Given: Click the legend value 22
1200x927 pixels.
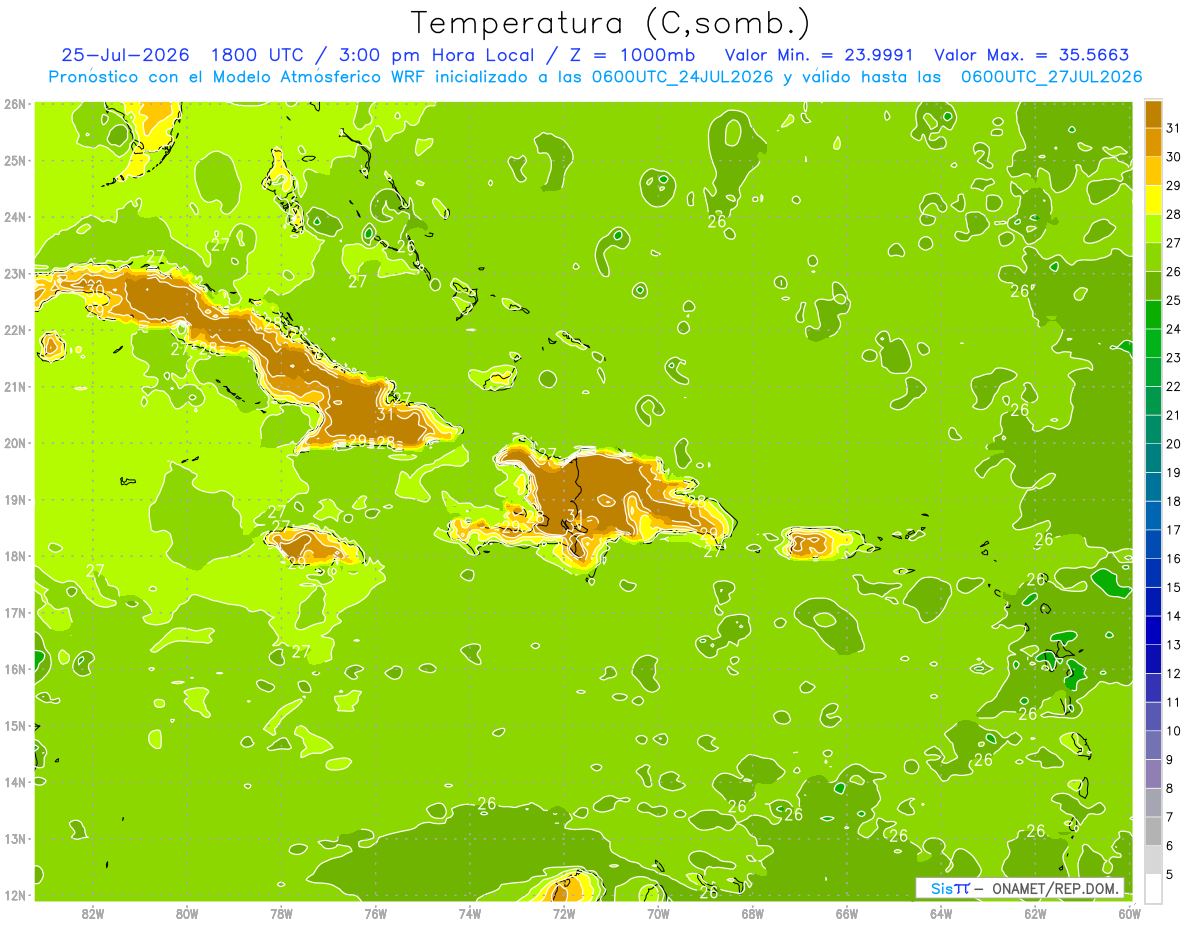Looking at the screenshot, I should coord(1173,386).
